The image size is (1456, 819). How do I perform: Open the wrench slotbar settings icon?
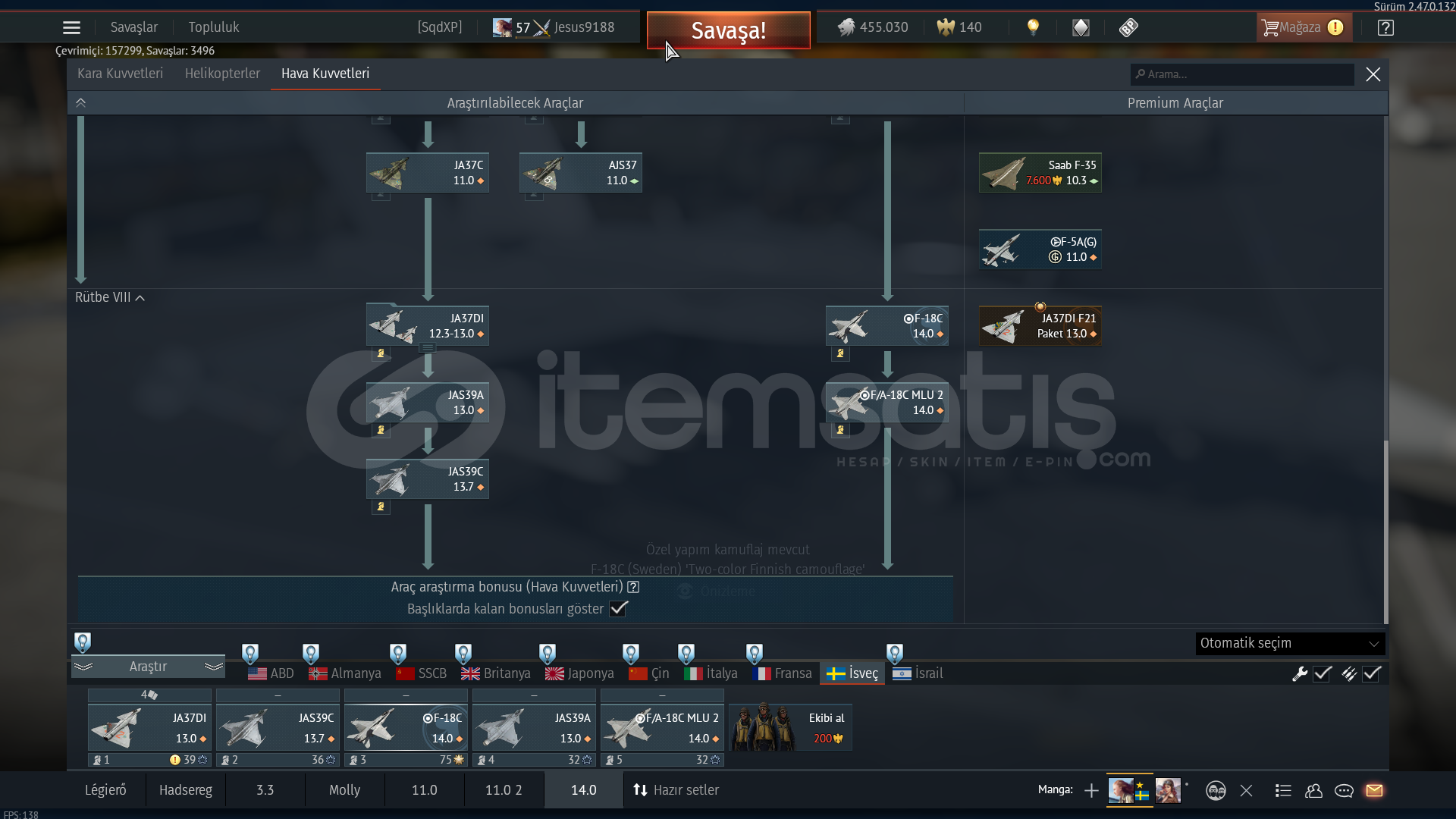pyautogui.click(x=1300, y=673)
